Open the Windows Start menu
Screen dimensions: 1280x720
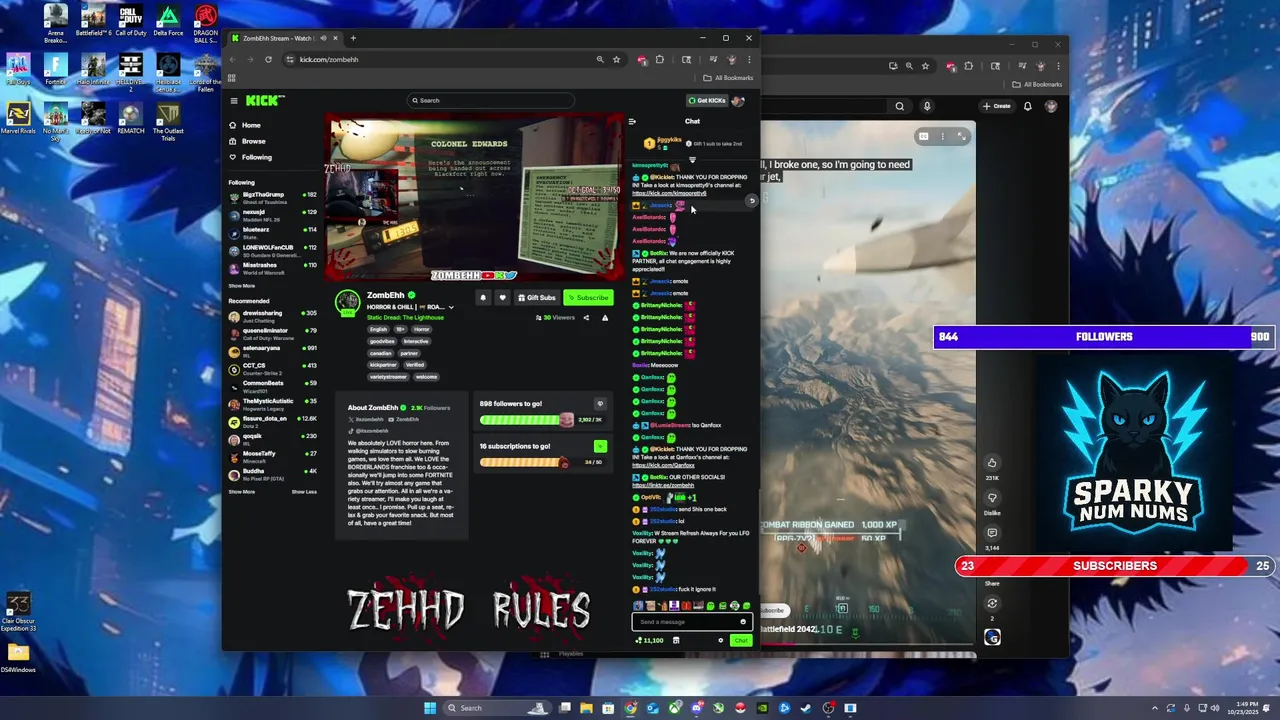(x=430, y=708)
